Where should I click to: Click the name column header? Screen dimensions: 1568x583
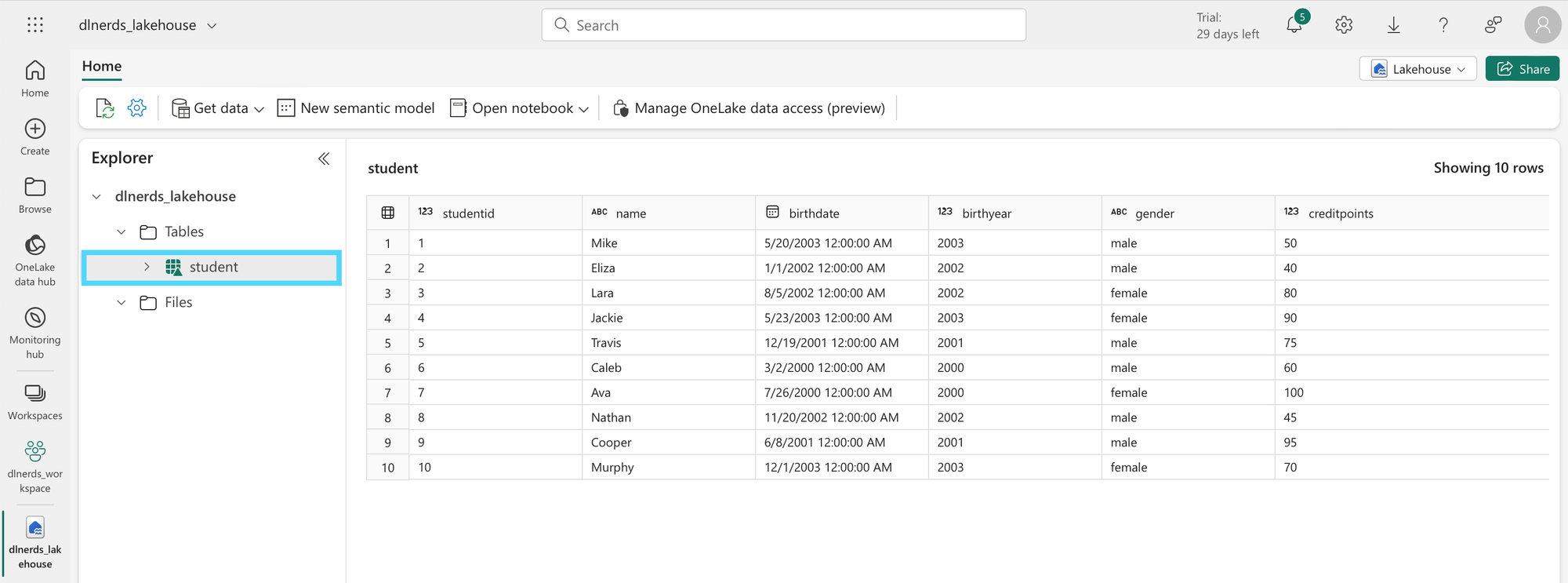(669, 213)
